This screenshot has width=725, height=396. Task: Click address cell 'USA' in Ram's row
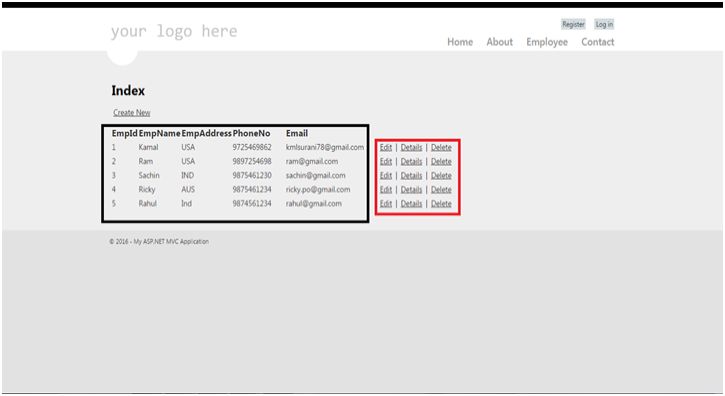click(188, 161)
